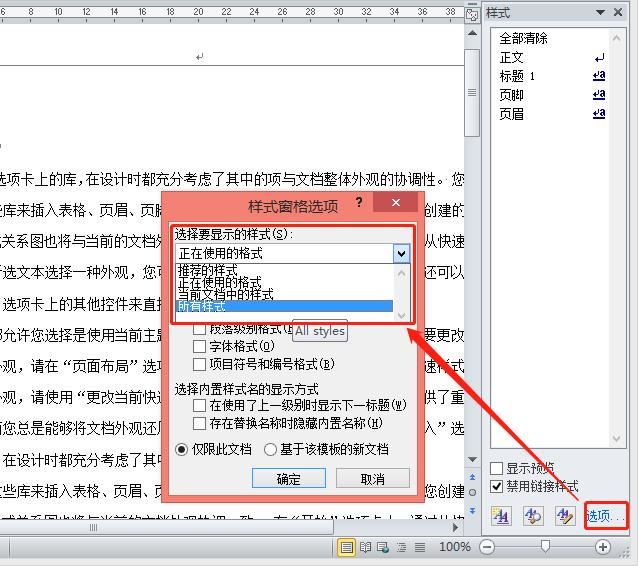Select the 仅限此文档 radio button
The width and height of the screenshot is (638, 566).
tap(181, 450)
